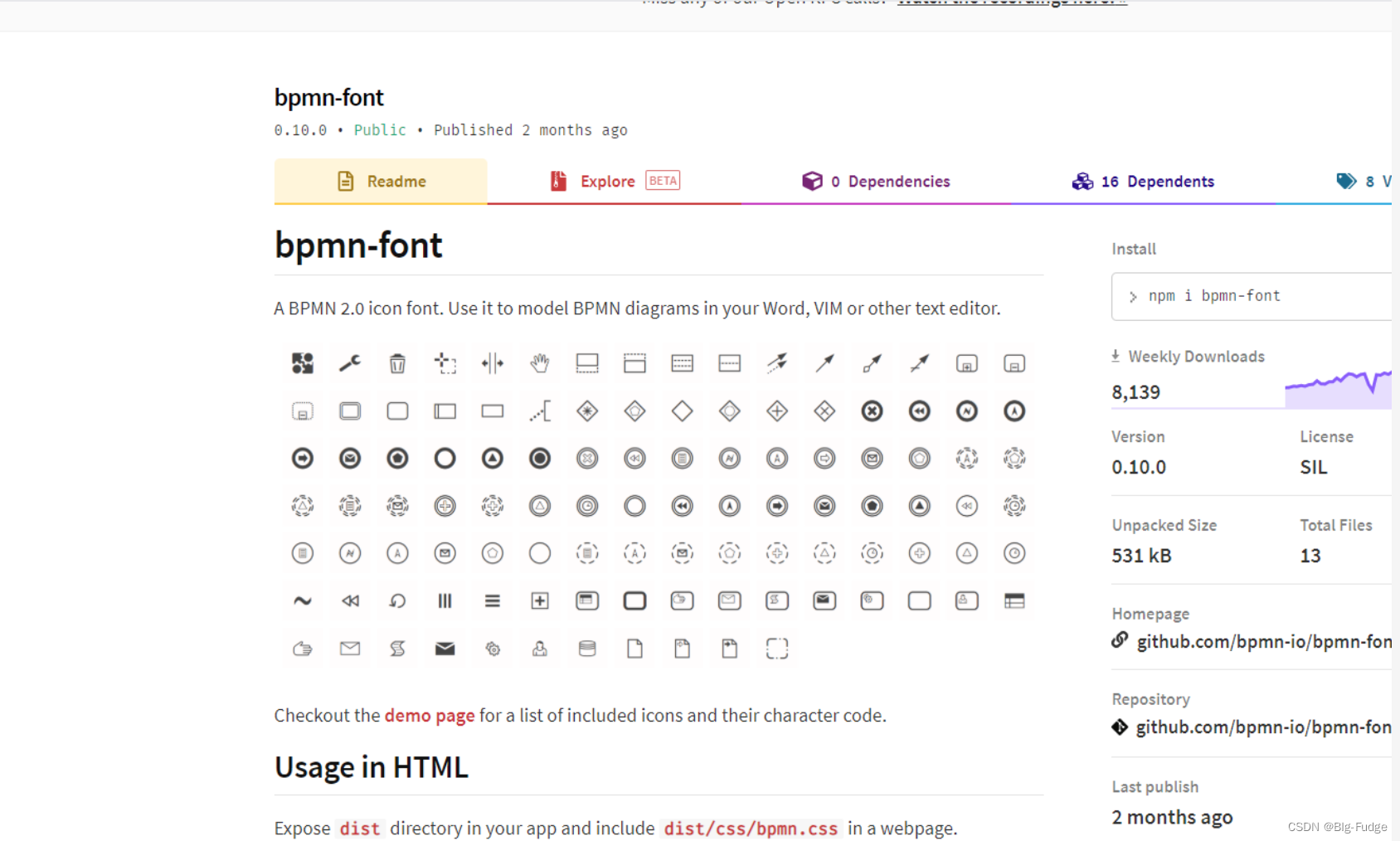Image resolution: width=1400 pixels, height=841 pixels.
Task: Click the parallel gateway plus-diamond icon
Action: (777, 411)
